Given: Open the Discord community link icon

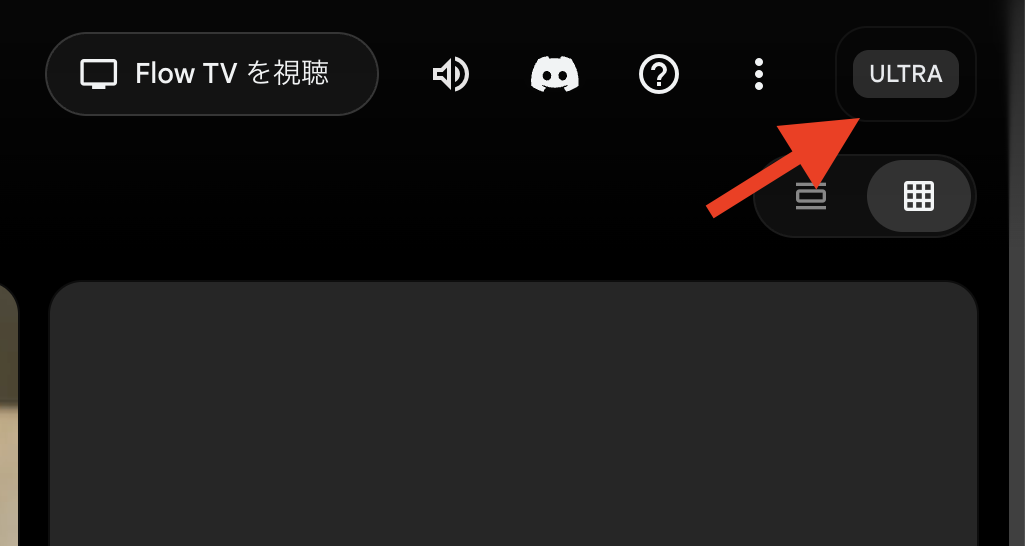Looking at the screenshot, I should coord(554,74).
